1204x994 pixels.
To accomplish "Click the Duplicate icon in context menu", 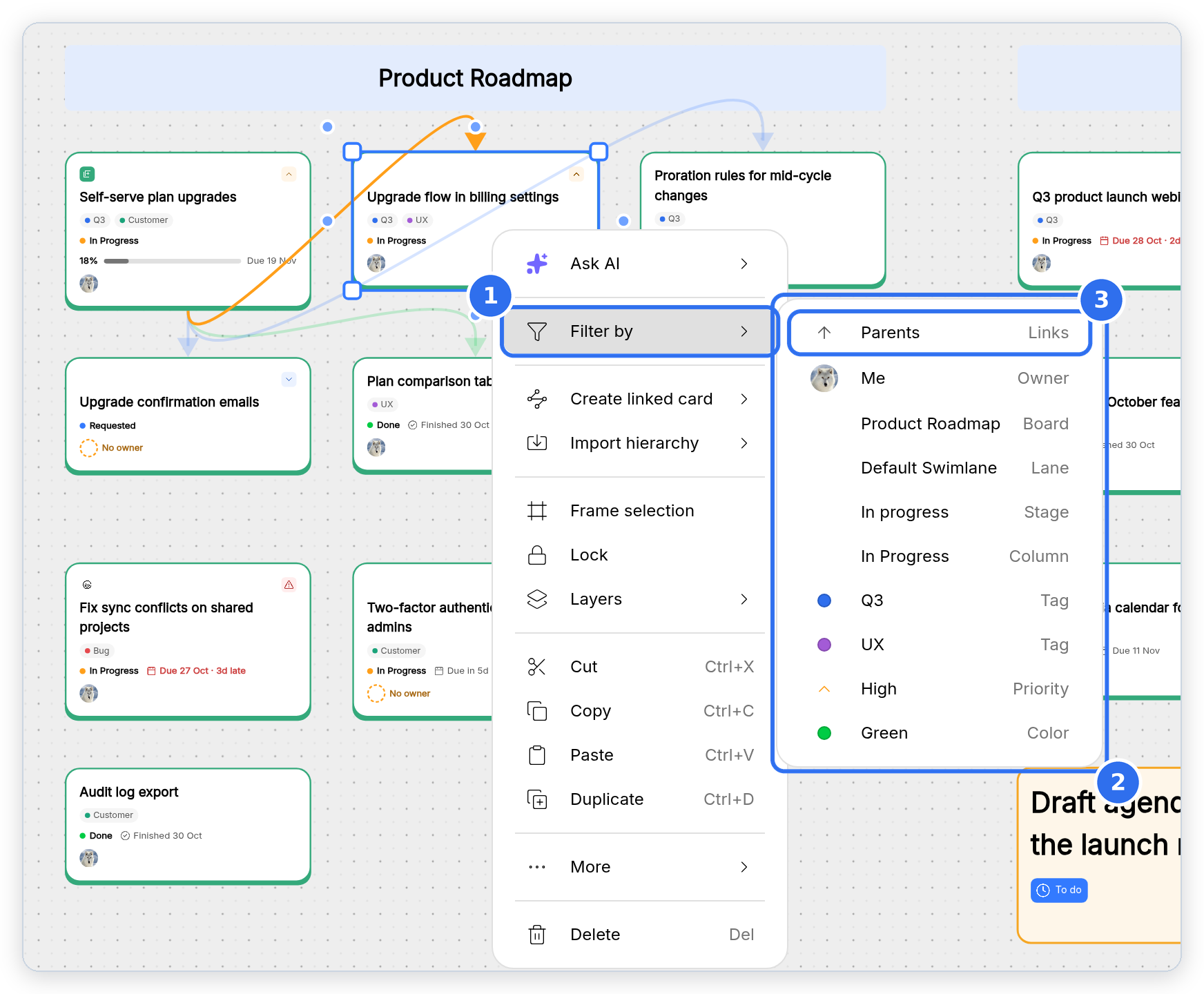I will pyautogui.click(x=537, y=799).
